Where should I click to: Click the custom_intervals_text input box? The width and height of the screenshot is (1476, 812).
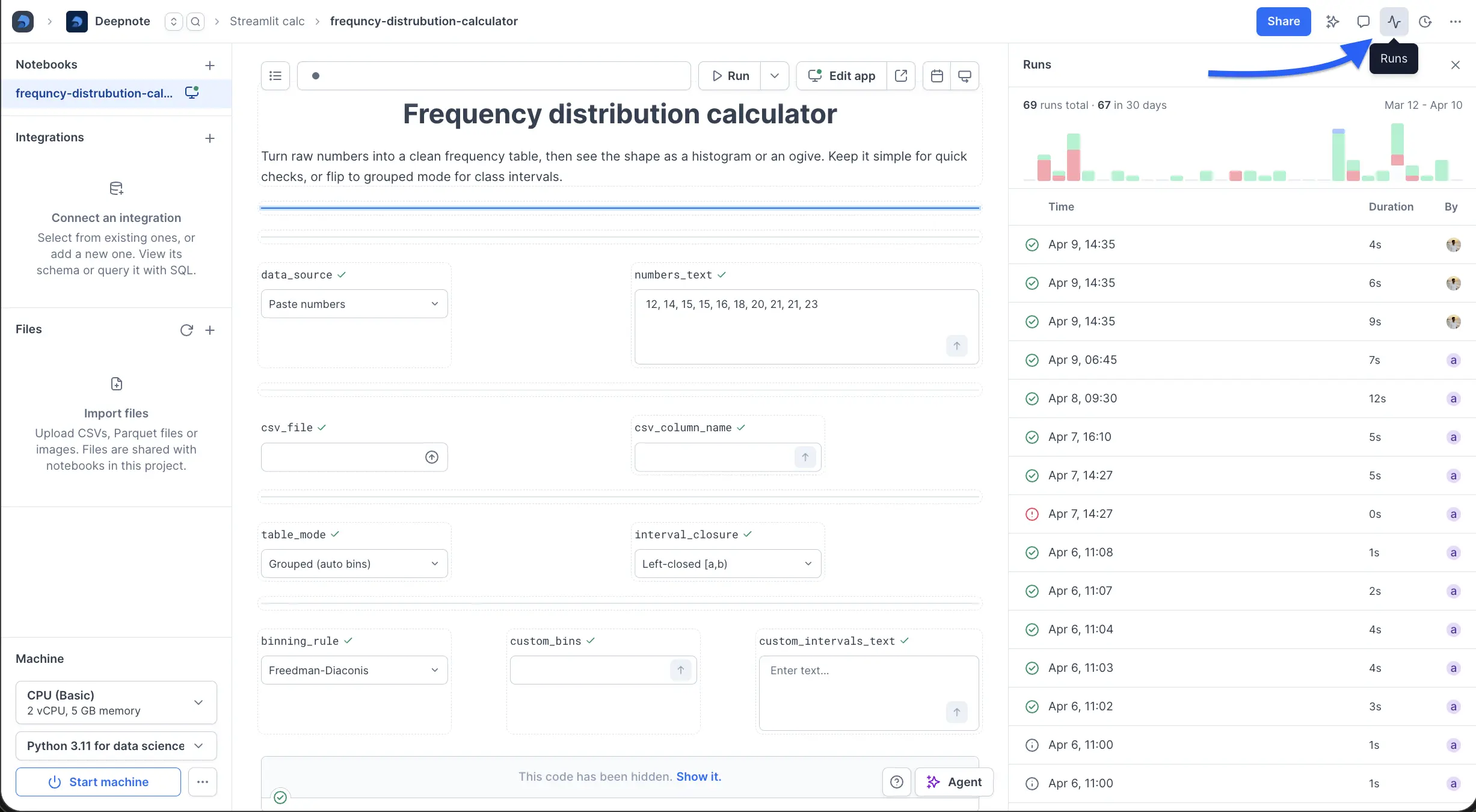[x=869, y=694]
